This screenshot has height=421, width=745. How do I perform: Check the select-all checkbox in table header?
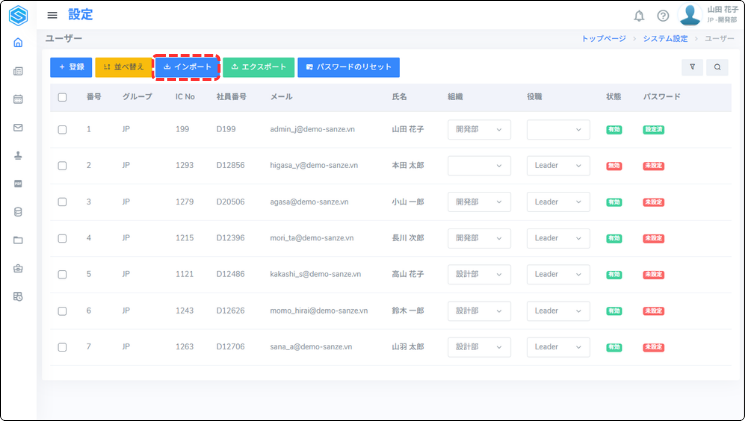[x=62, y=97]
